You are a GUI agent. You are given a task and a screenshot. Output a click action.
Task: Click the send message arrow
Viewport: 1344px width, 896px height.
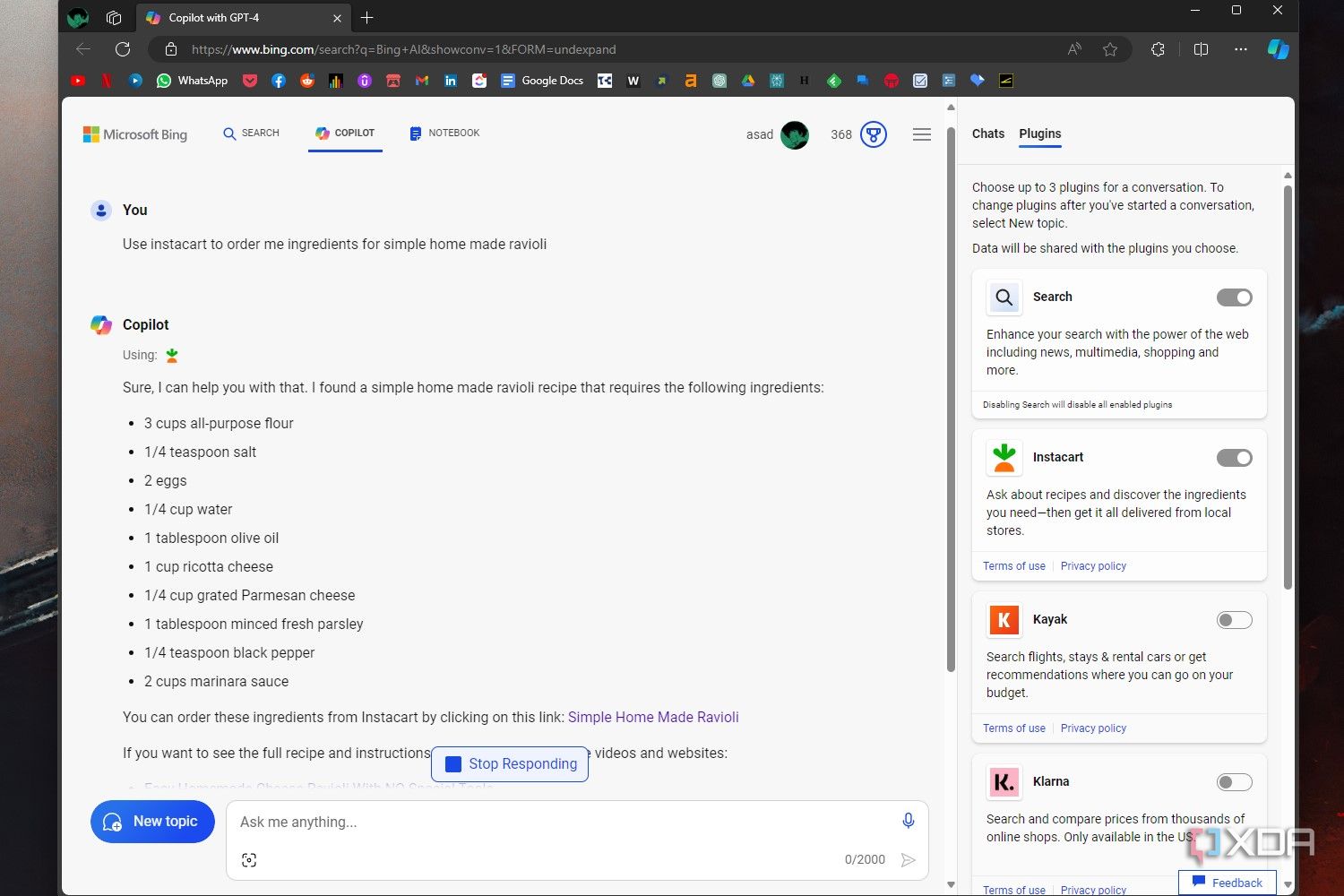pos(908,860)
